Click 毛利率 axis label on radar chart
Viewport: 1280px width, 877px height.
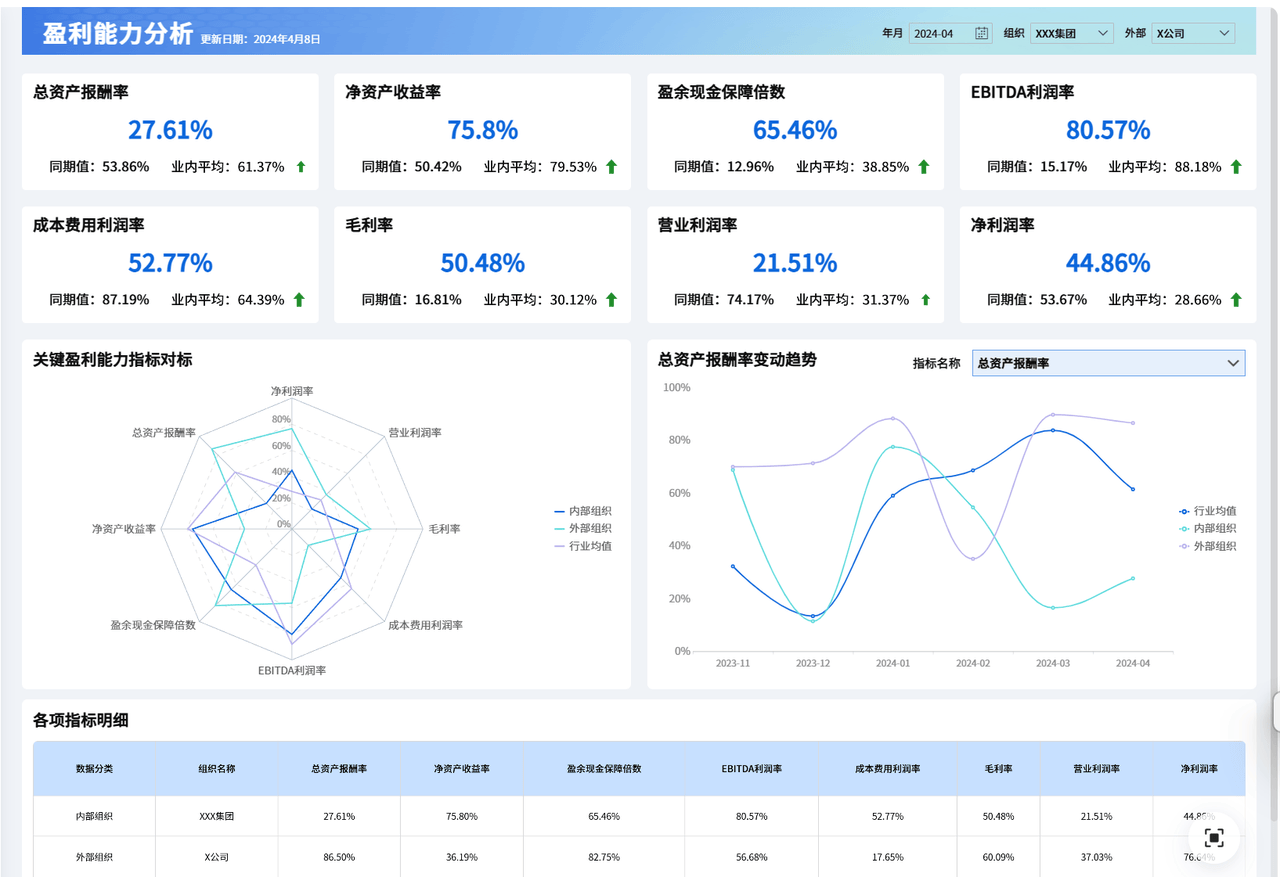tap(444, 528)
